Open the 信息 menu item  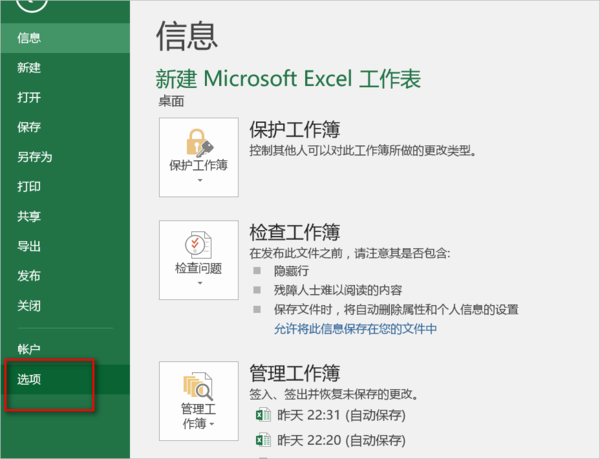pos(65,37)
